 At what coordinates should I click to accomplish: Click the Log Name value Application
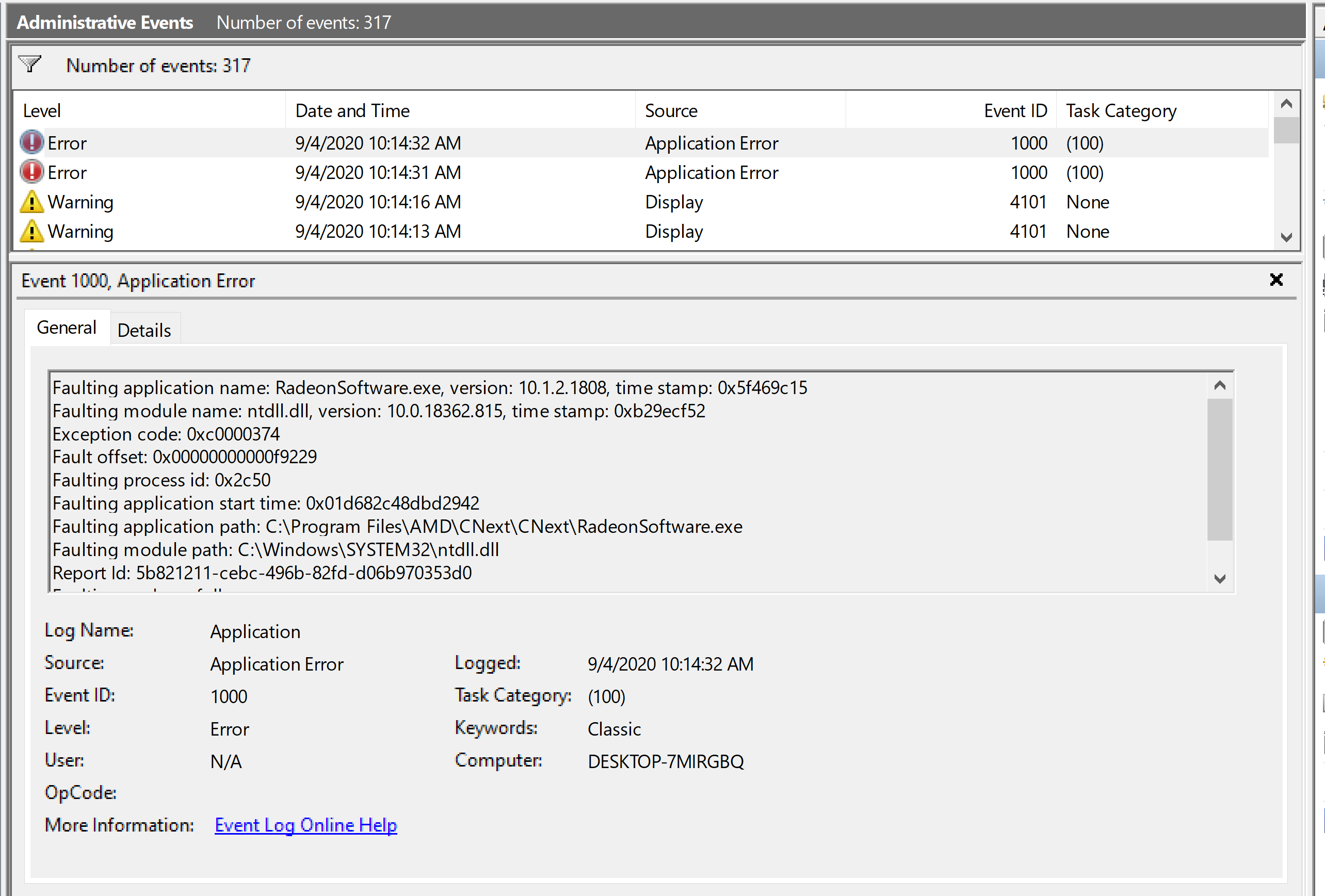click(255, 631)
